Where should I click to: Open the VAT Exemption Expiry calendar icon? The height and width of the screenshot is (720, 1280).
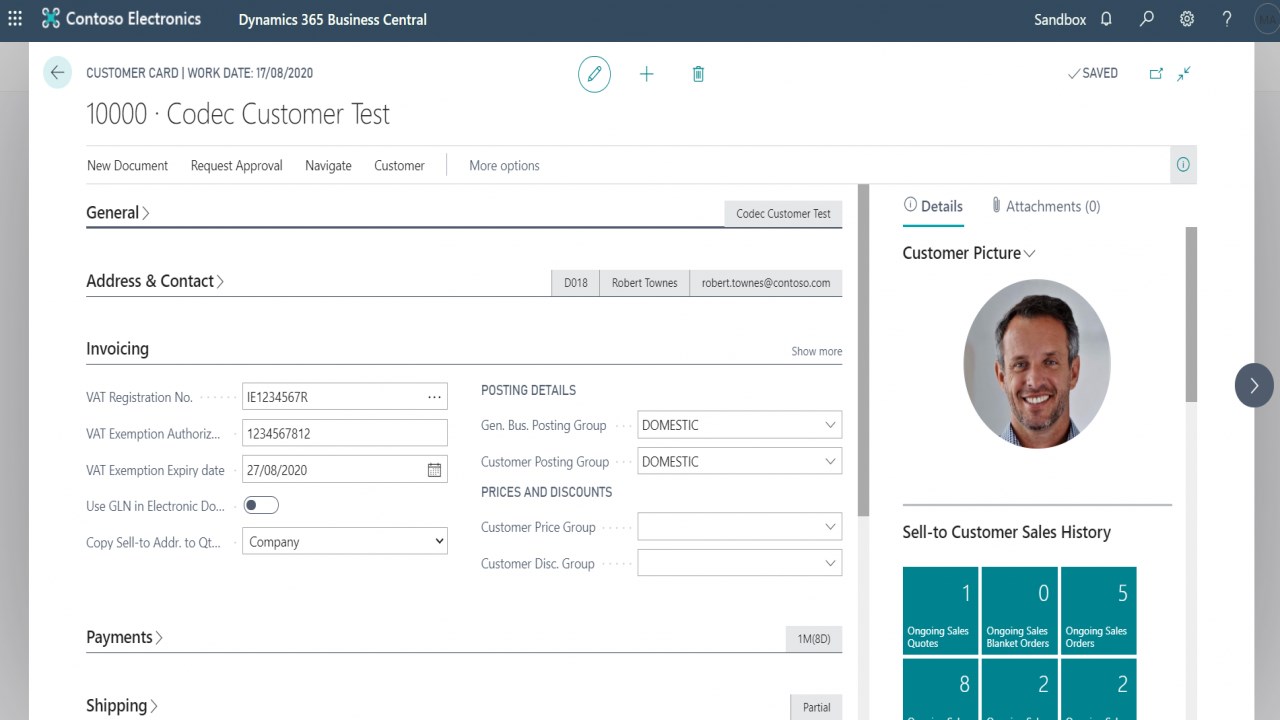(434, 470)
